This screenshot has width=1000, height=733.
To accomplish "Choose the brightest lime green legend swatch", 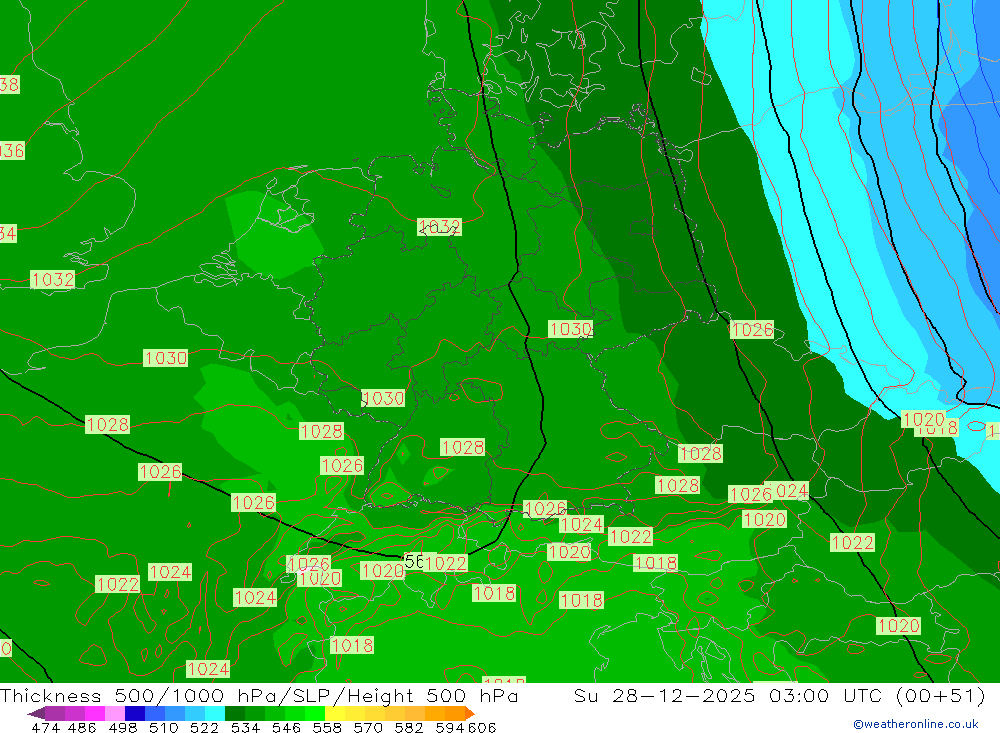I will [x=315, y=713].
